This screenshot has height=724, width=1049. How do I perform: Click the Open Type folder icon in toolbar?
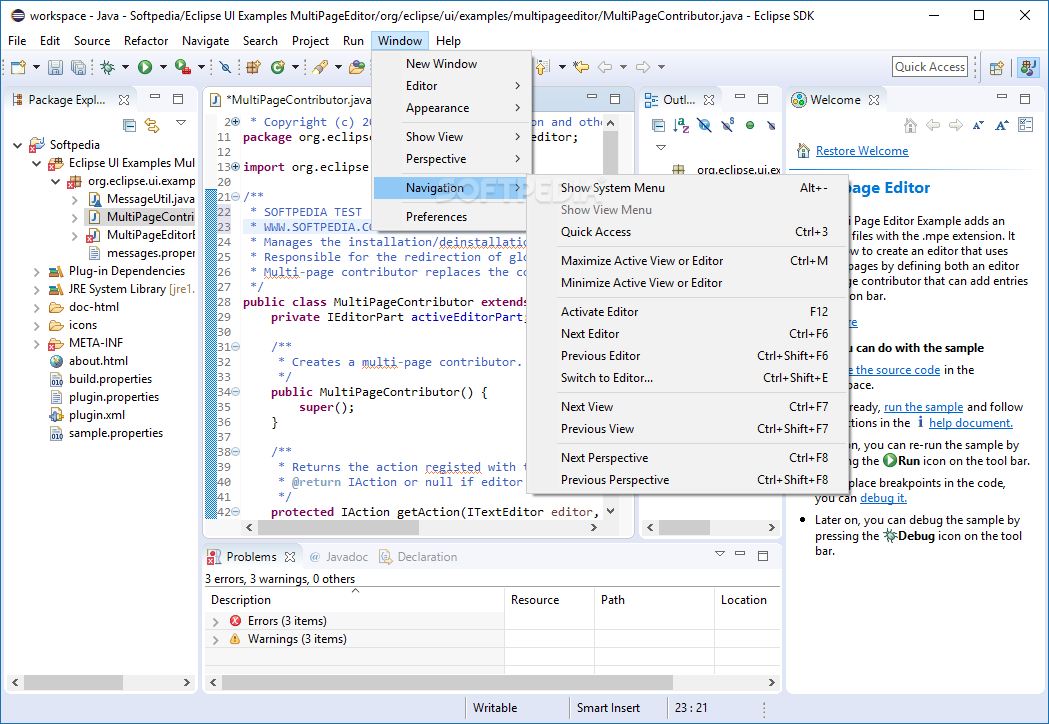coord(357,67)
